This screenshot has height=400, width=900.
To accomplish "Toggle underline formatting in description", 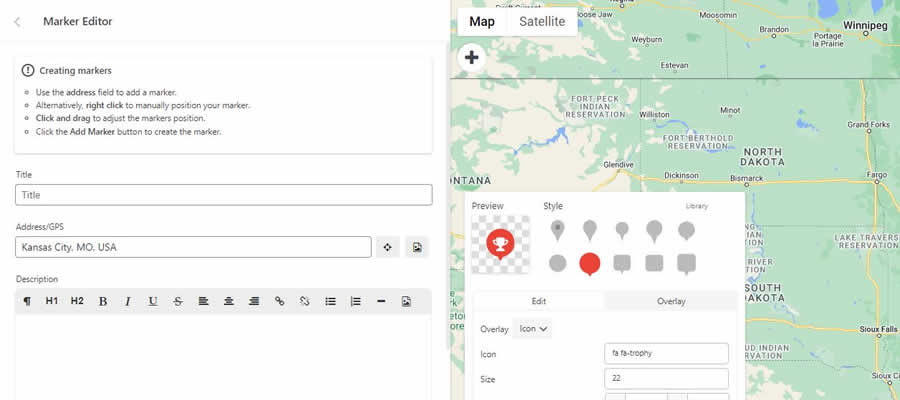I will point(153,301).
